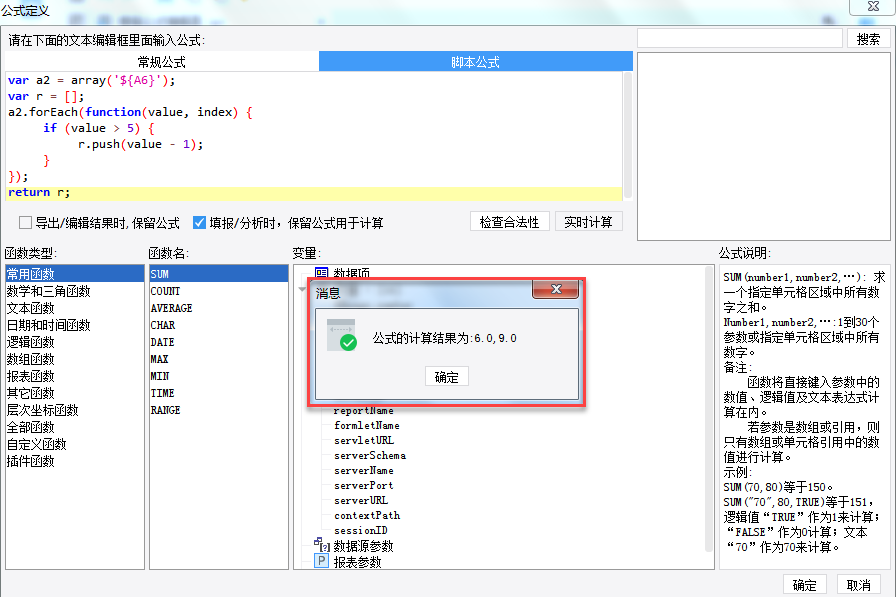Click the 取消 button
Screen dimensions: 896x597
pos(859,585)
